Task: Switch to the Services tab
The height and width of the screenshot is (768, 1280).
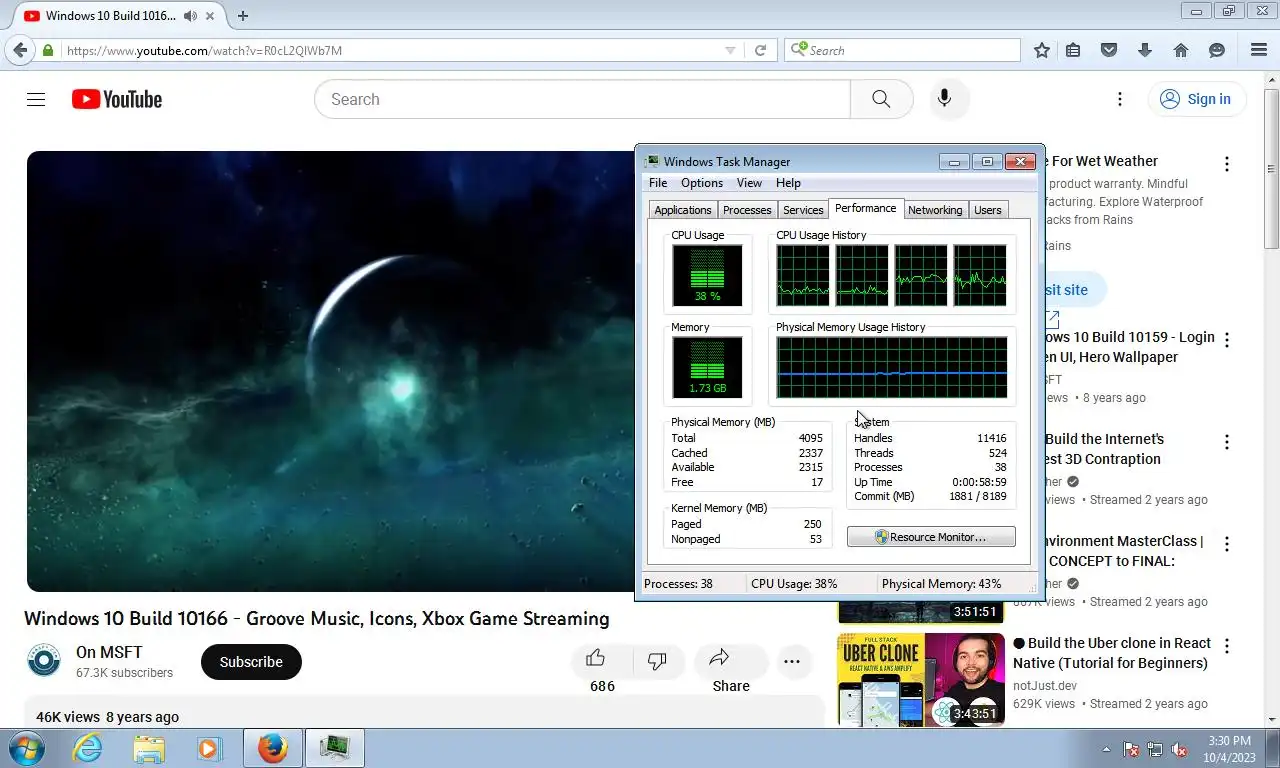Action: (803, 210)
